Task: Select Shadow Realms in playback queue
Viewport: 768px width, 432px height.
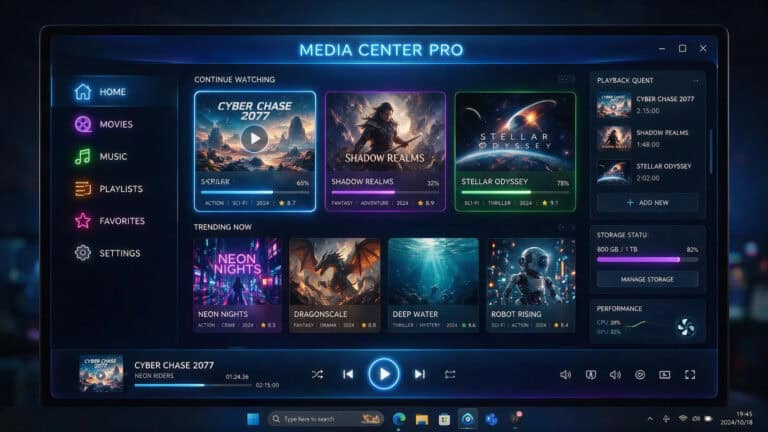Action: point(648,138)
